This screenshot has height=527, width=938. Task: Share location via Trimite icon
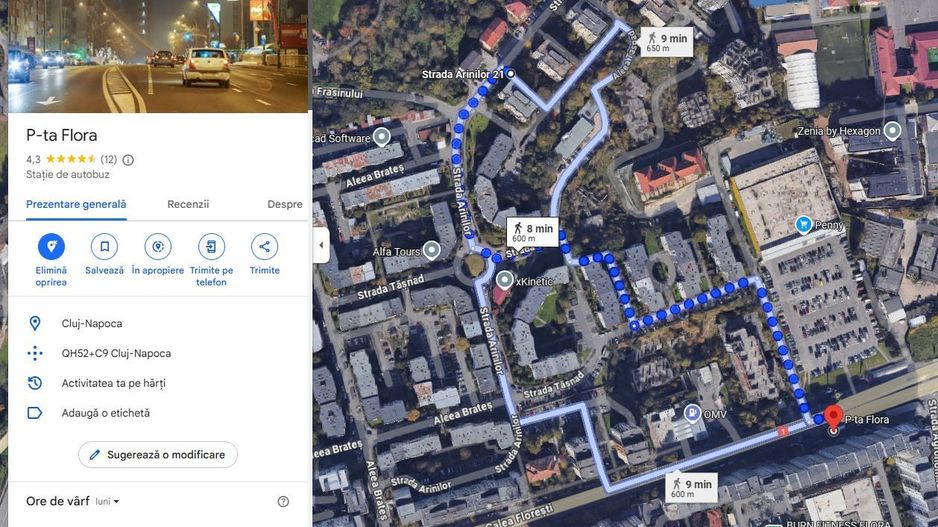coord(264,246)
